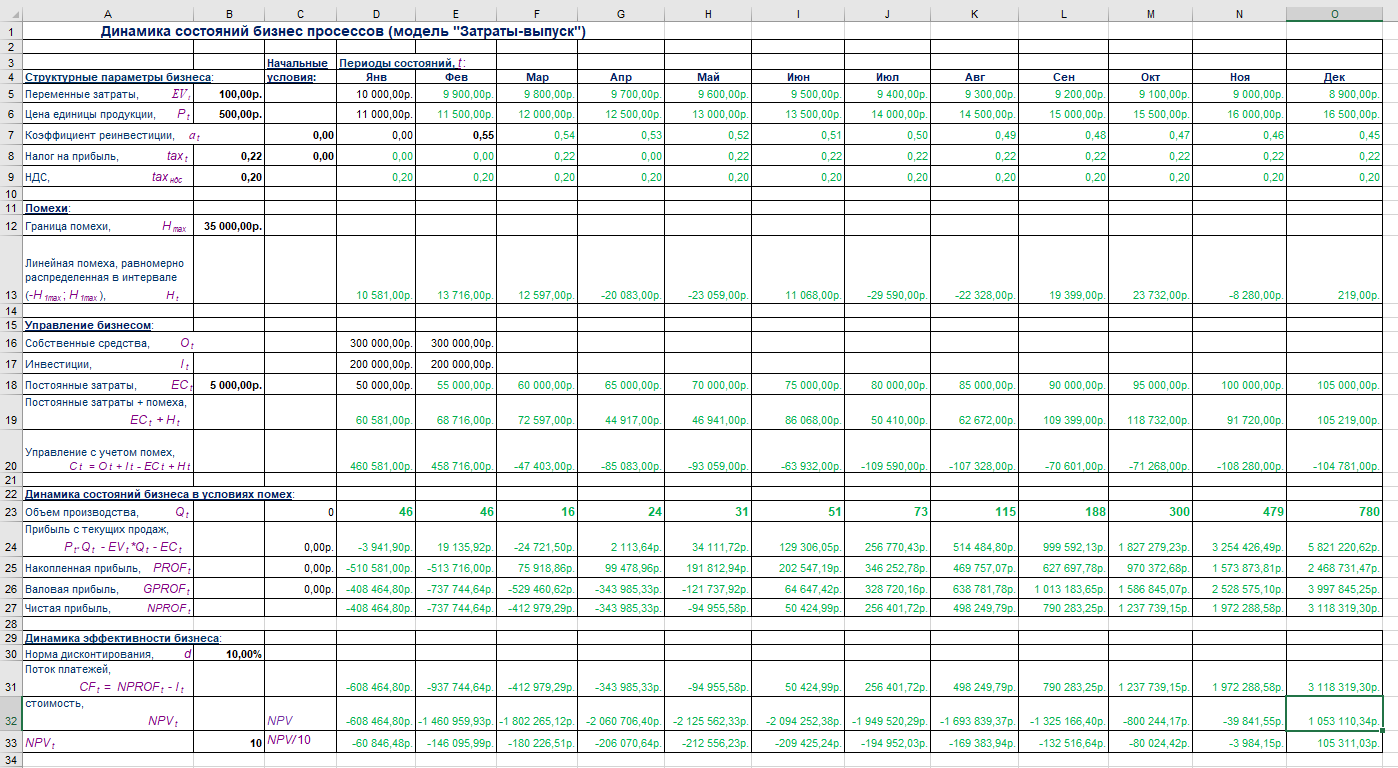
Task: Select production volume cell 780
Action: pyautogui.click(x=1333, y=511)
